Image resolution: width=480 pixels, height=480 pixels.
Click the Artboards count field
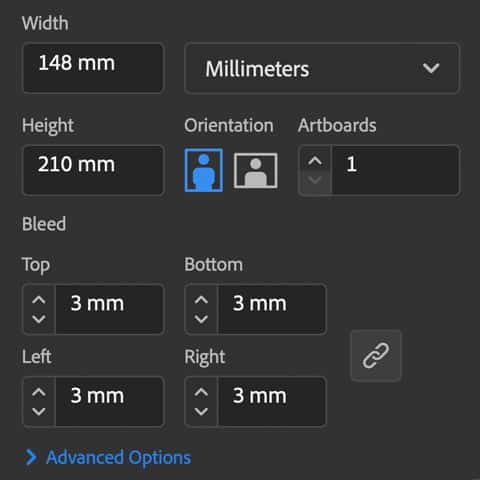point(396,170)
